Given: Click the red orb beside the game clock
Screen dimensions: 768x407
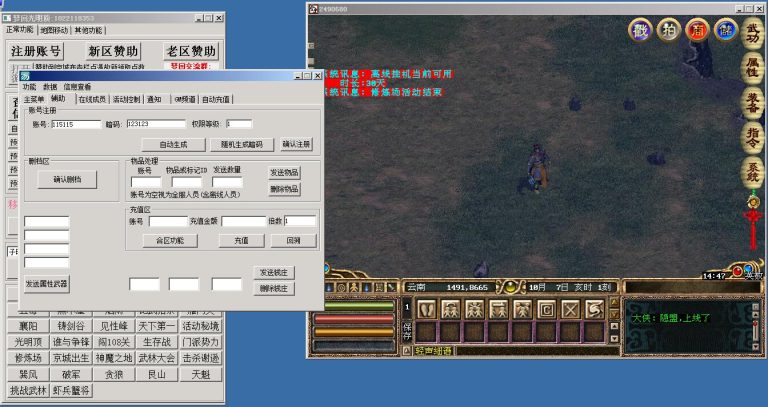Looking at the screenshot, I should point(737,271).
